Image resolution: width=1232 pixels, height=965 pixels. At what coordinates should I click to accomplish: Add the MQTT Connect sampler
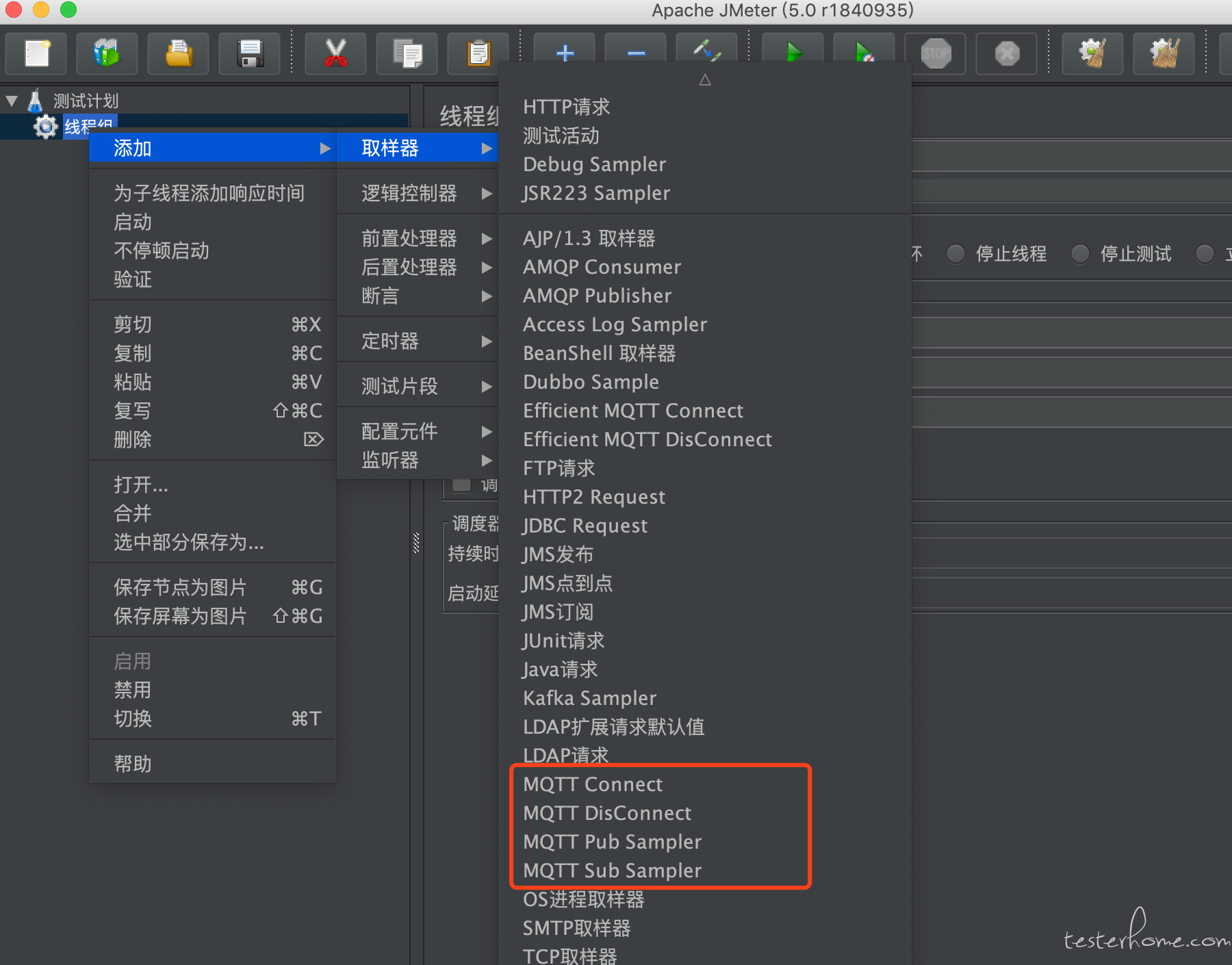point(705,784)
